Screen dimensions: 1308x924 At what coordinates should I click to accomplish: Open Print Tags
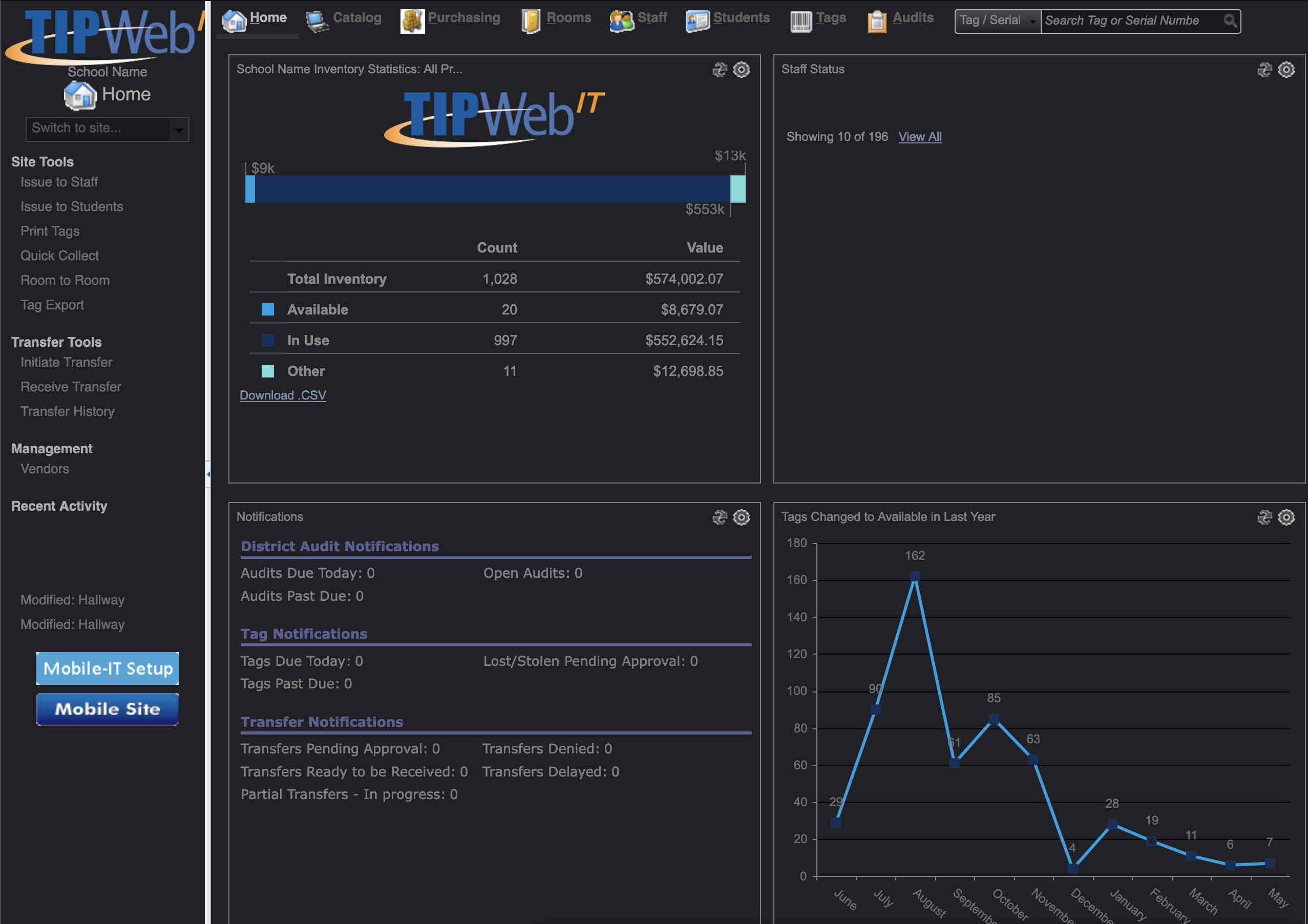(x=50, y=232)
